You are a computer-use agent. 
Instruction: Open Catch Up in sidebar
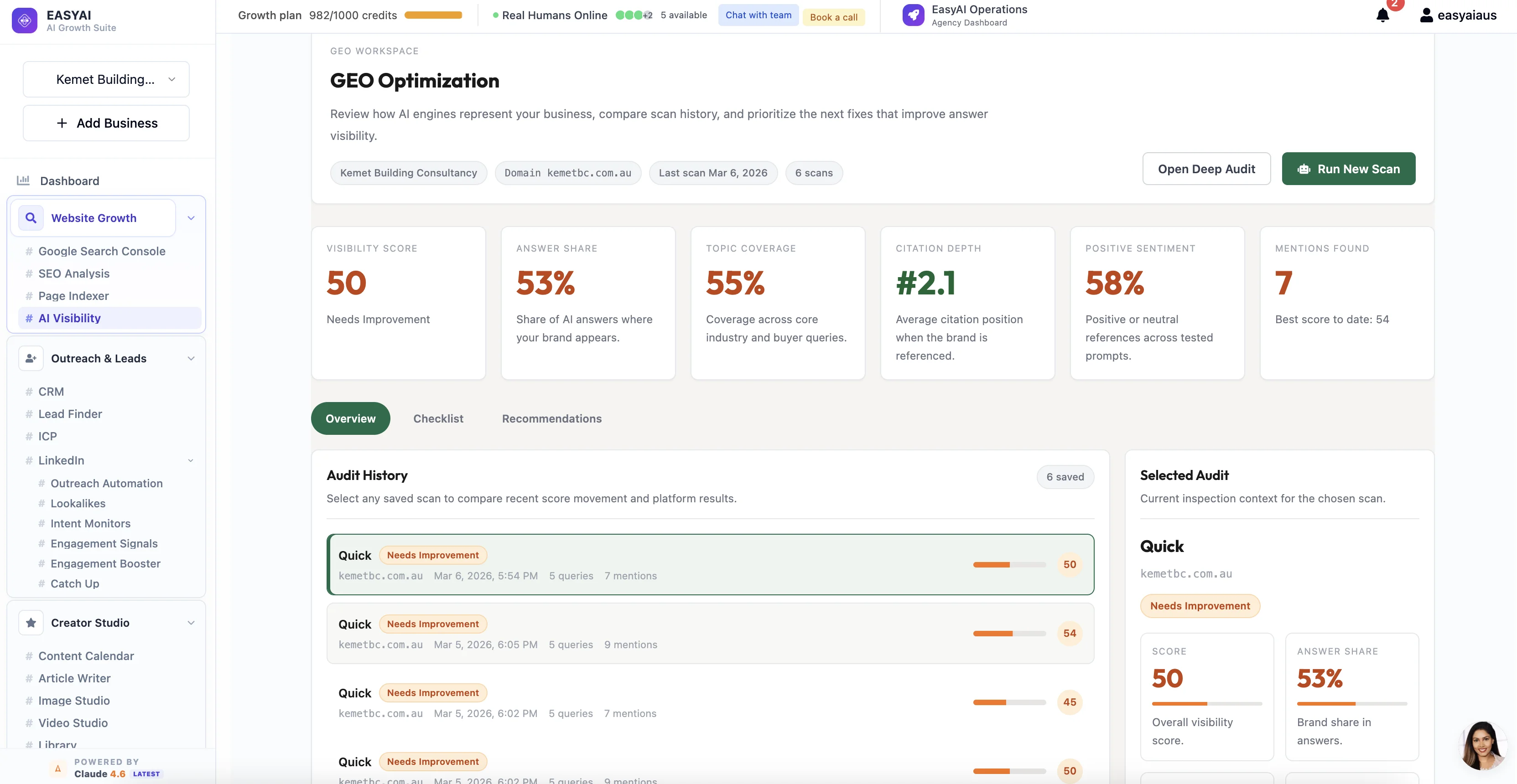tap(75, 583)
